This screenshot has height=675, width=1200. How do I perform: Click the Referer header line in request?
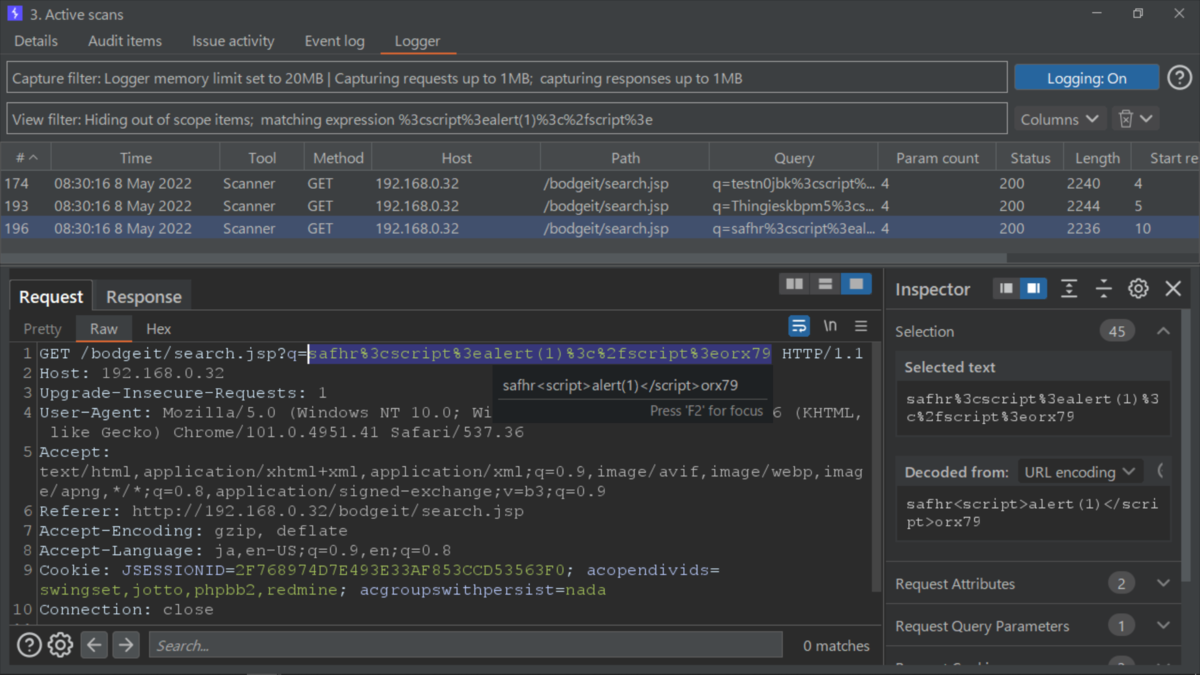click(281, 511)
